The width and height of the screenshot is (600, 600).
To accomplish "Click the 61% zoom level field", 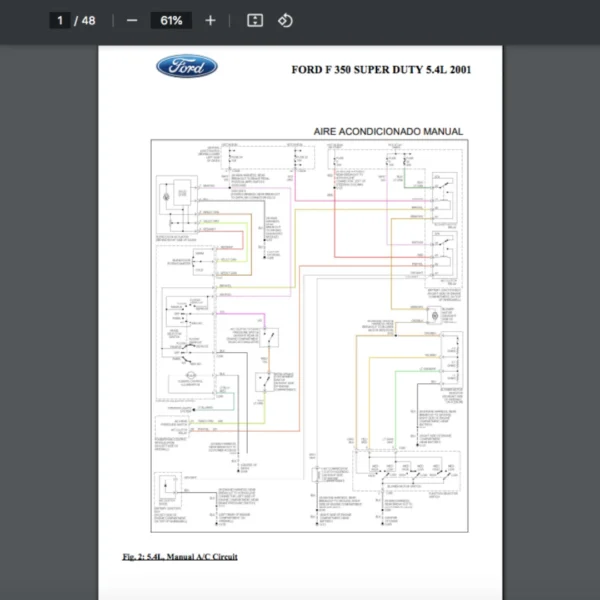I will pos(170,20).
